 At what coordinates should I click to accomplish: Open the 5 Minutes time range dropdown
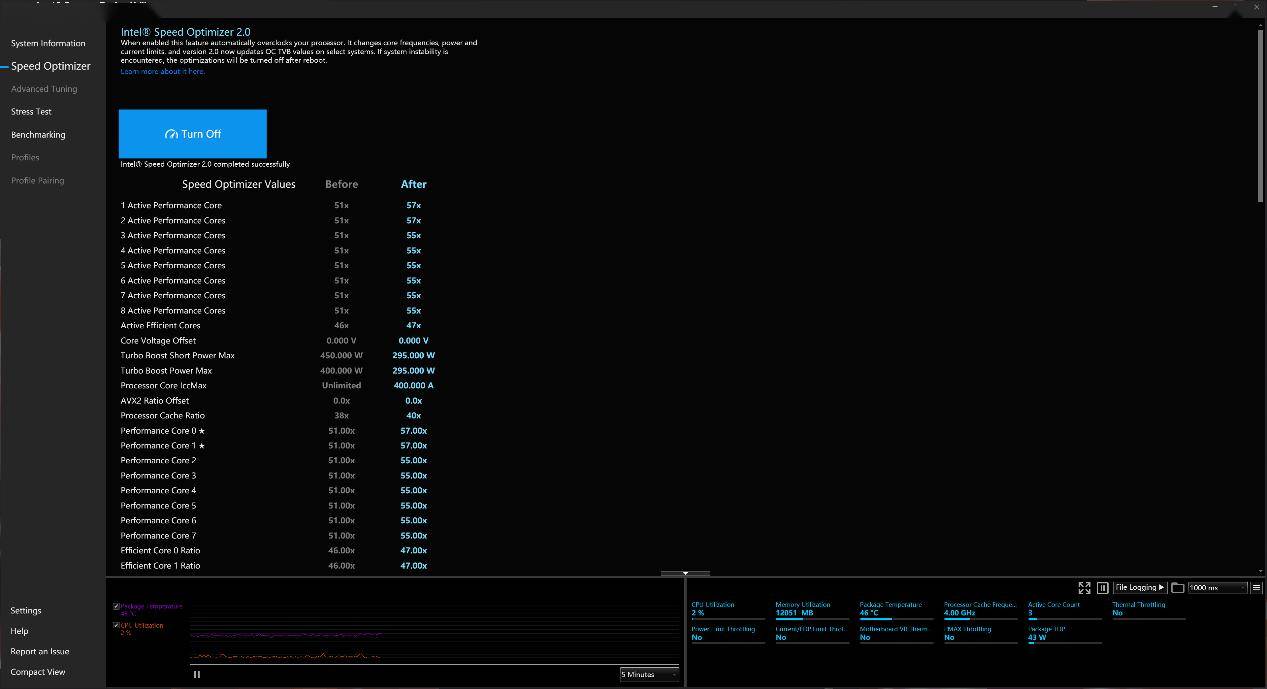coord(649,674)
